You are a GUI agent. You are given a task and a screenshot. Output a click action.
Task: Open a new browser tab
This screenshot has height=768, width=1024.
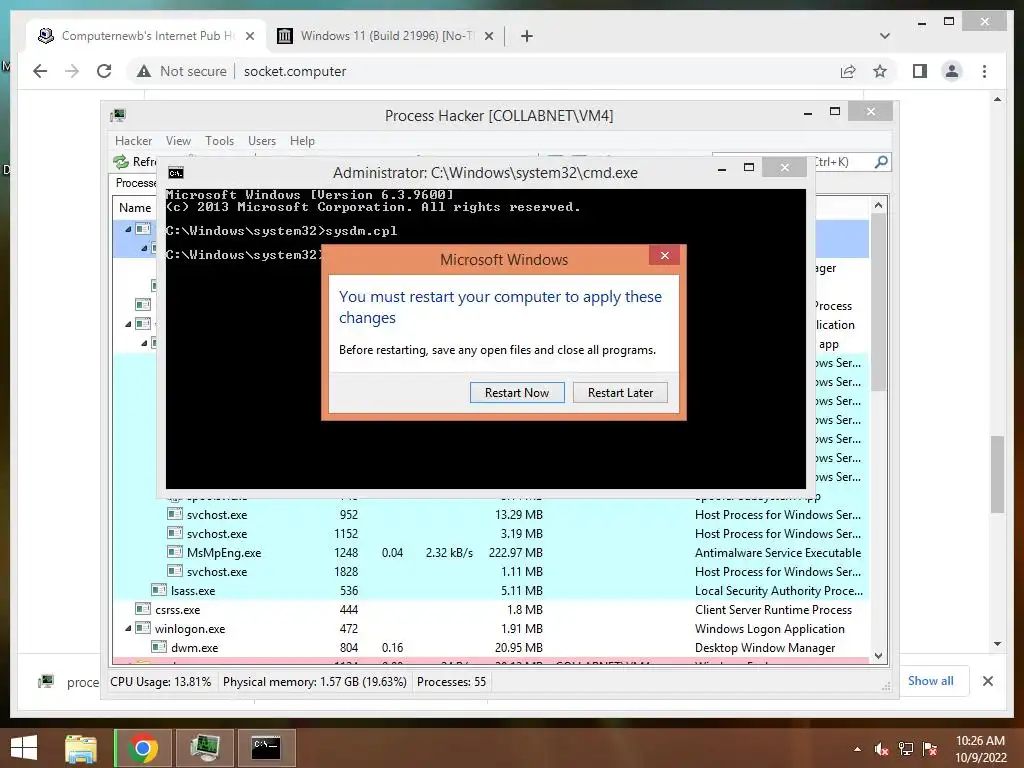point(527,36)
